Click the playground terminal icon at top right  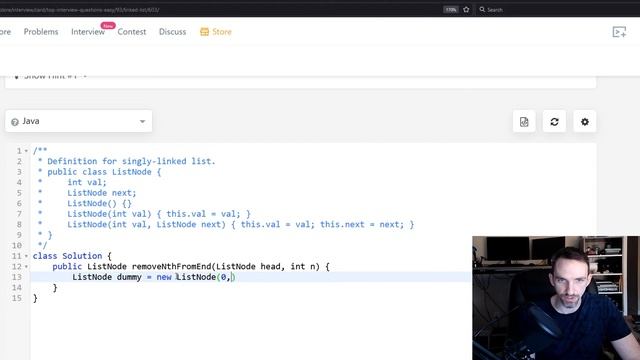click(x=619, y=32)
